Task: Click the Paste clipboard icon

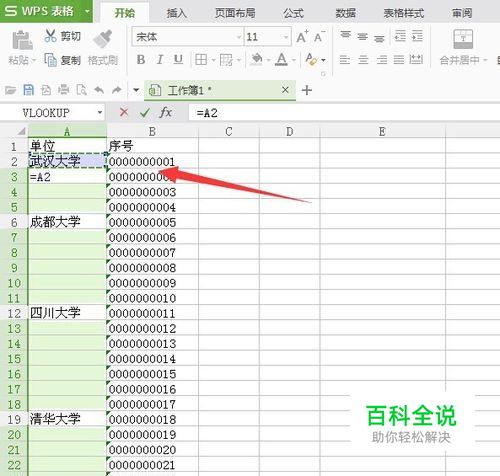Action: (x=22, y=40)
